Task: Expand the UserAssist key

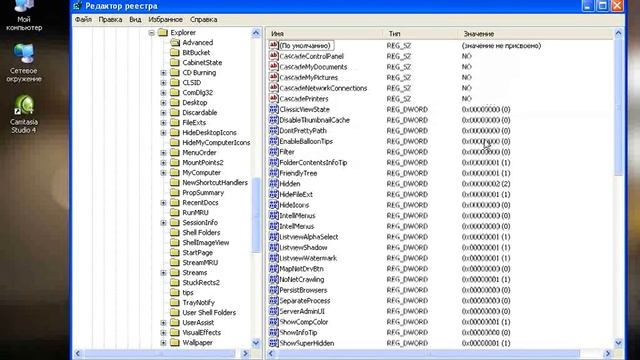Action: coord(163,322)
